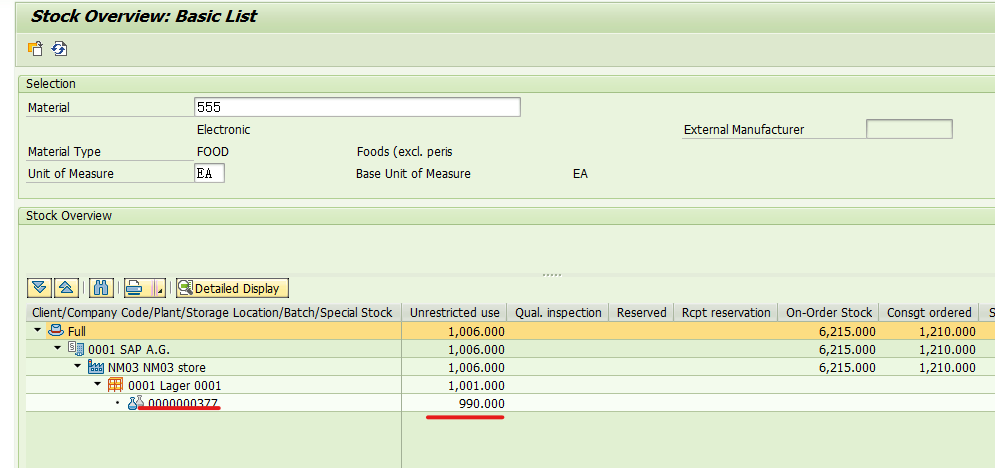This screenshot has height=468, width=995.
Task: Collapse the 0001 SAP A.G. node
Action: coord(58,349)
